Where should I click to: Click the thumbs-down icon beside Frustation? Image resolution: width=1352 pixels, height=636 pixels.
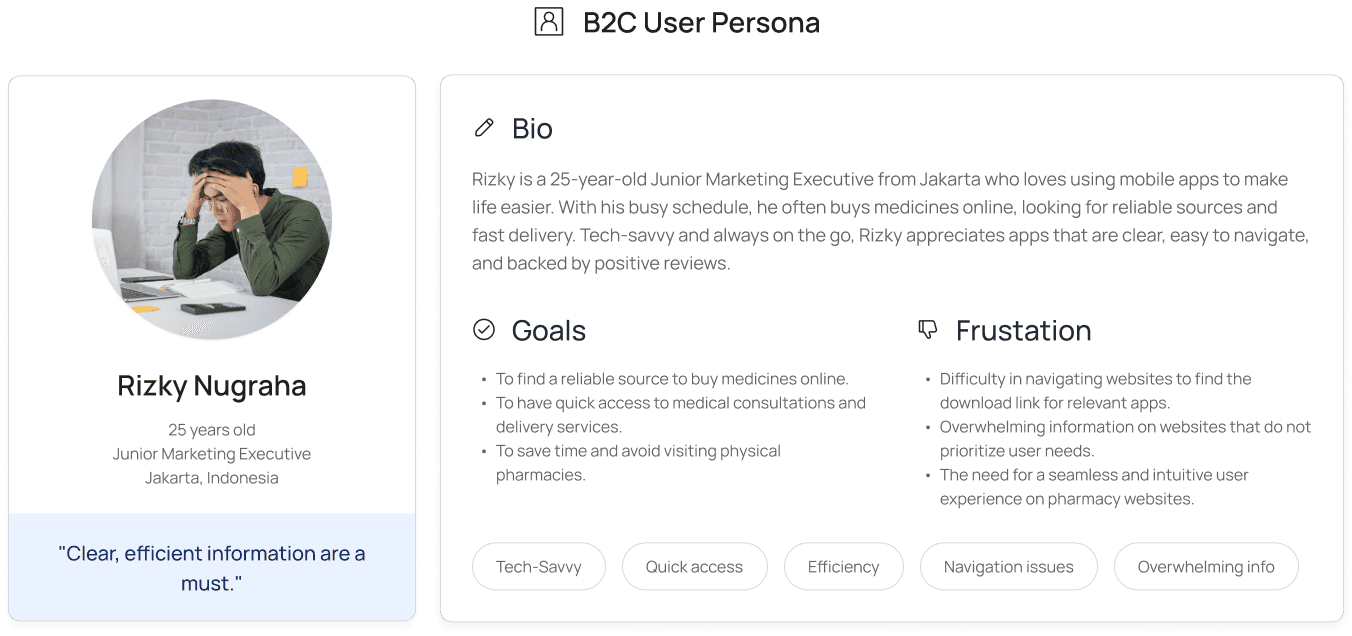pos(928,329)
